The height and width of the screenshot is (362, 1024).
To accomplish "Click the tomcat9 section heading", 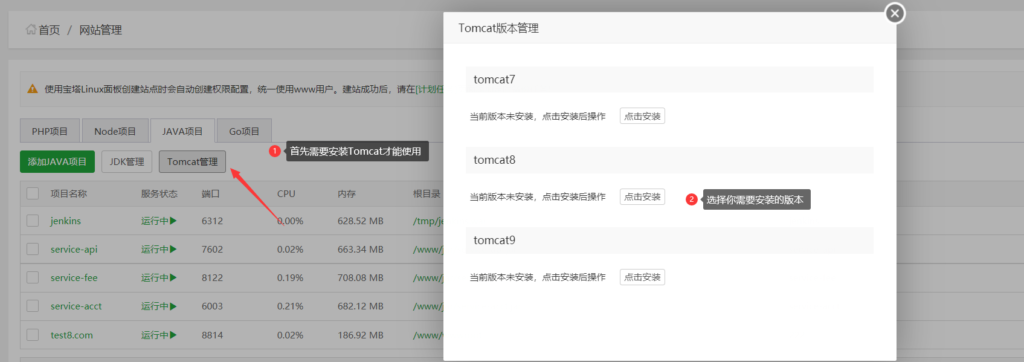I will pos(495,240).
